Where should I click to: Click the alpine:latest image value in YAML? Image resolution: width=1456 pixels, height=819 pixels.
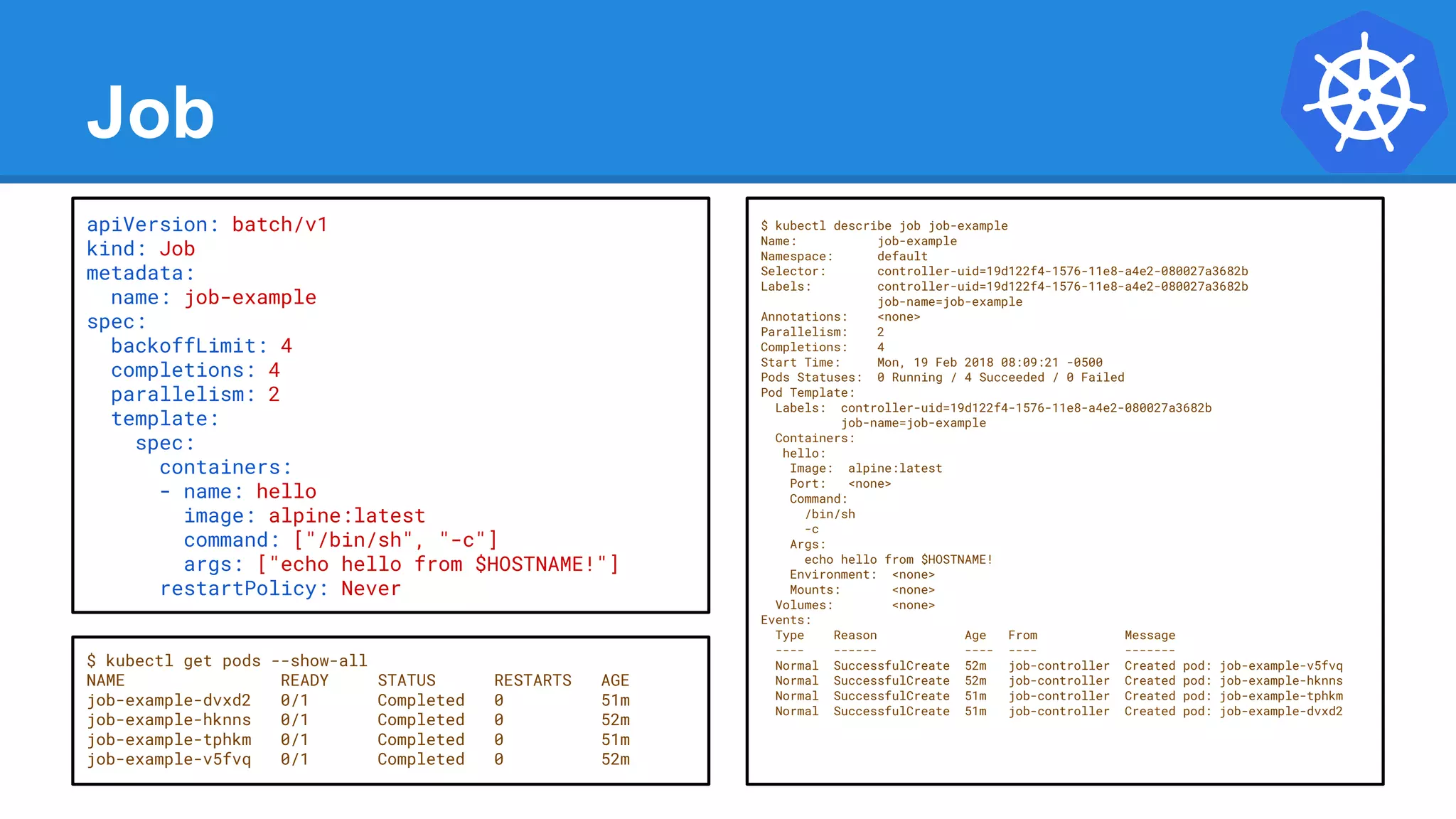(346, 516)
